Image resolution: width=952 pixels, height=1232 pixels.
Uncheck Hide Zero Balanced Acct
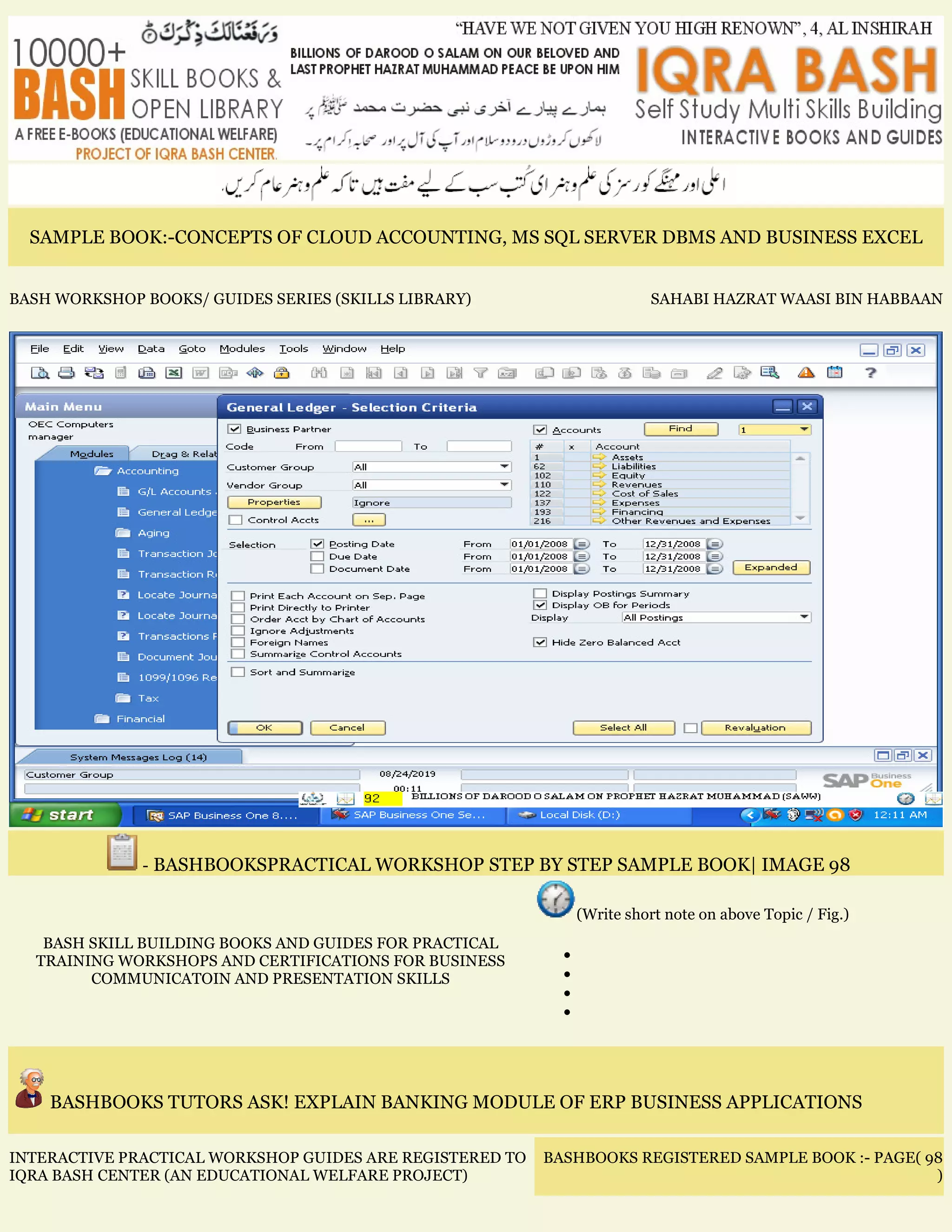click(540, 642)
